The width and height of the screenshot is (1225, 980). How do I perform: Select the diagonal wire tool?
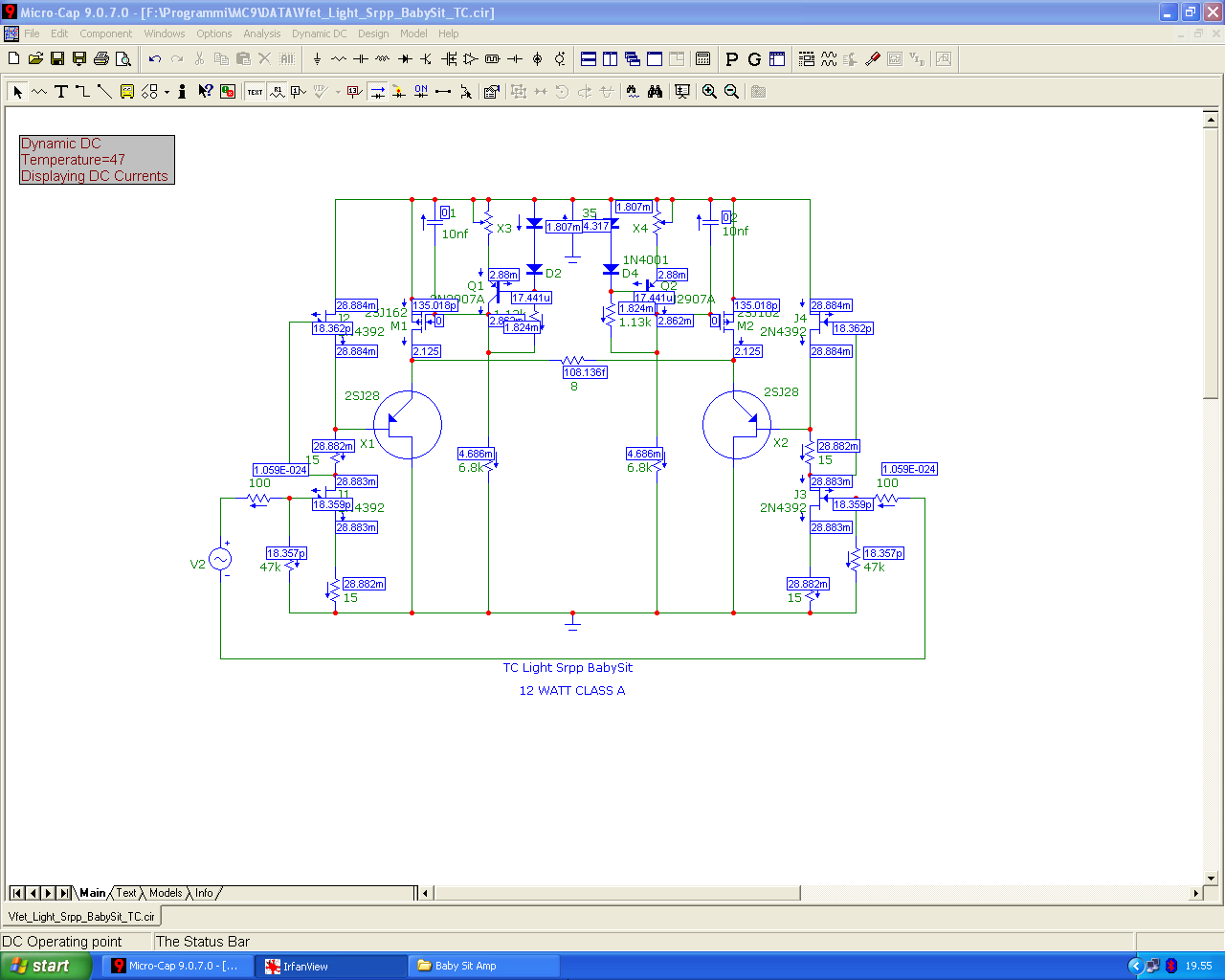(105, 92)
